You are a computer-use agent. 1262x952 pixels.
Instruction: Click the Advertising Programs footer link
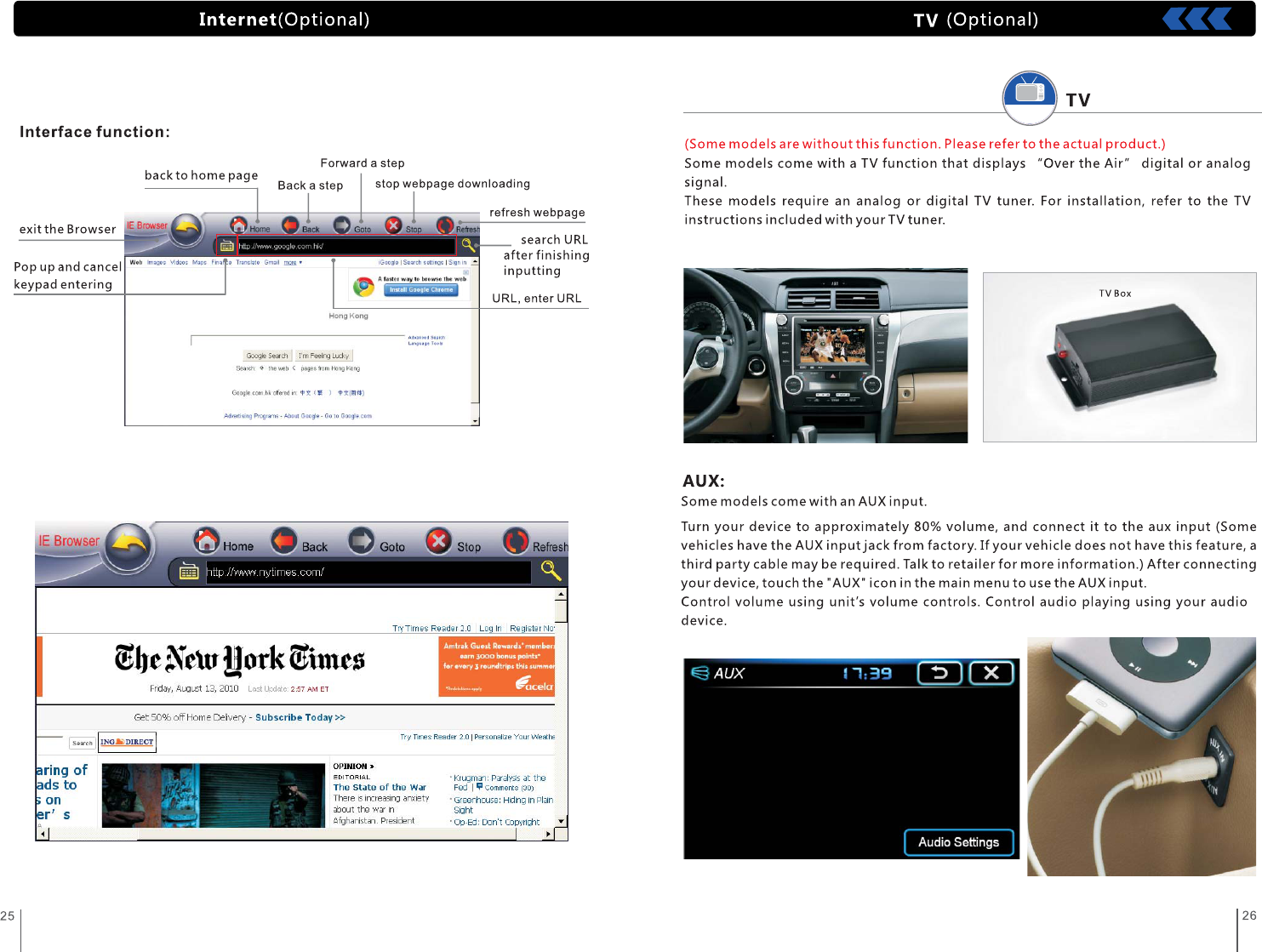251,416
